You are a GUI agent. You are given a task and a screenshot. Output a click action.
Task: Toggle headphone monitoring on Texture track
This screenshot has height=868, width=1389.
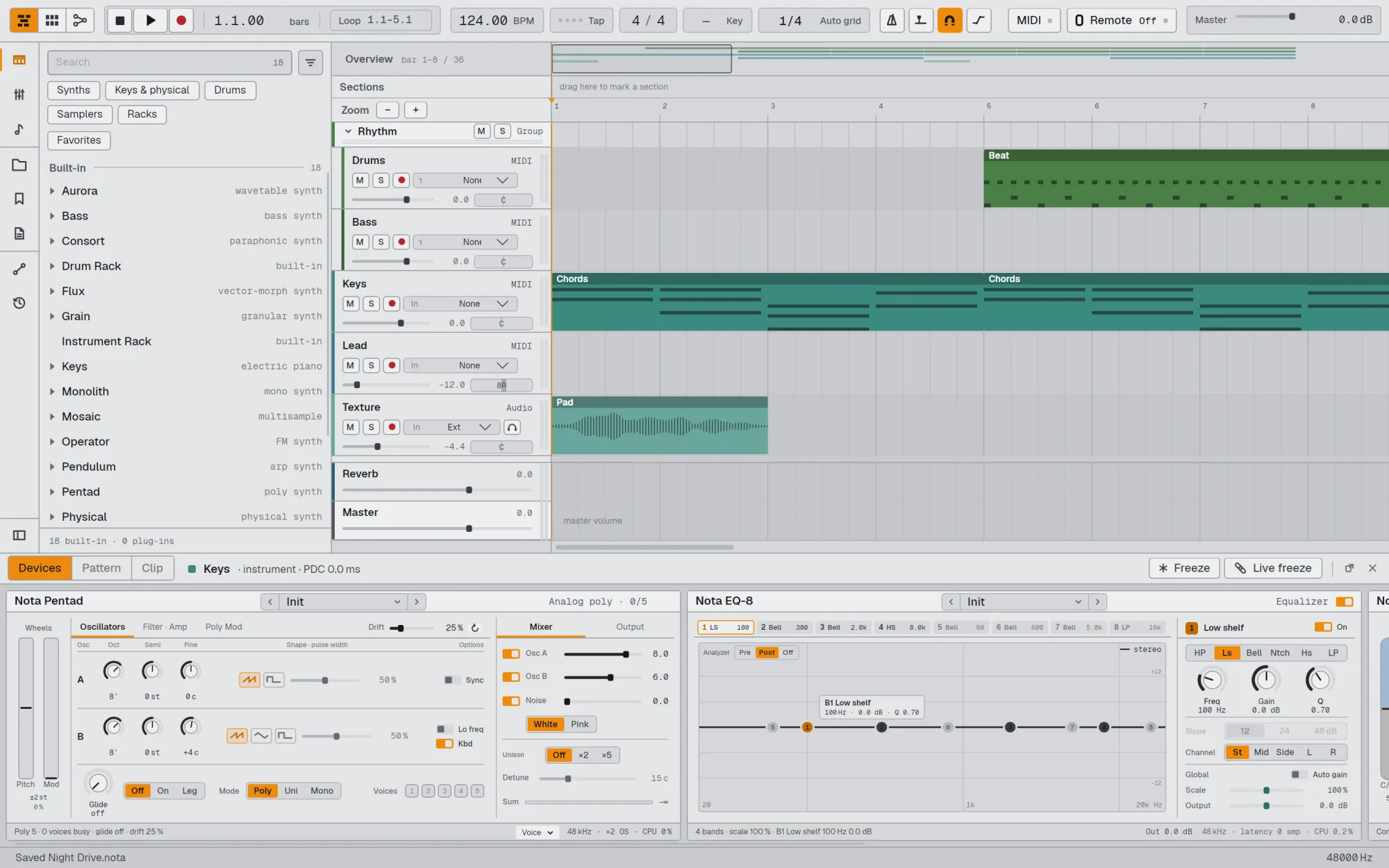[x=512, y=427]
